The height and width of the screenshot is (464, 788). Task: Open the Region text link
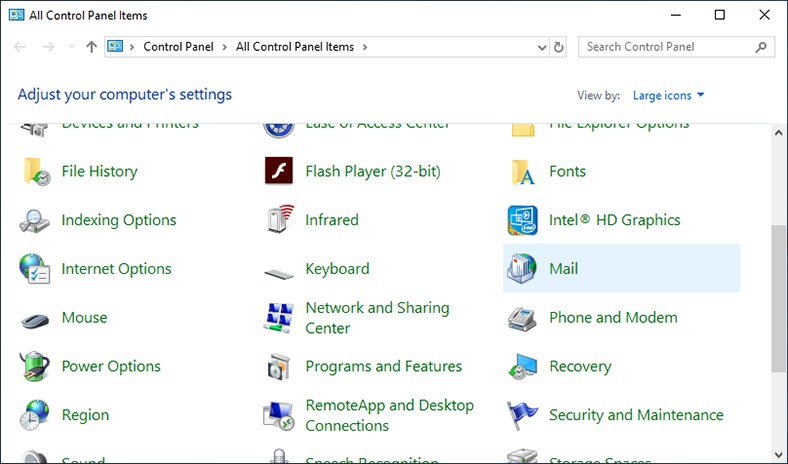tap(85, 415)
